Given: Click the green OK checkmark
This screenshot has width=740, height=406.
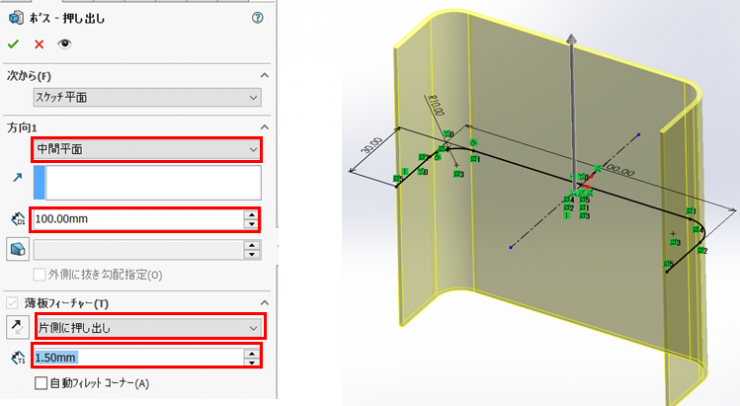Looking at the screenshot, I should (13, 44).
